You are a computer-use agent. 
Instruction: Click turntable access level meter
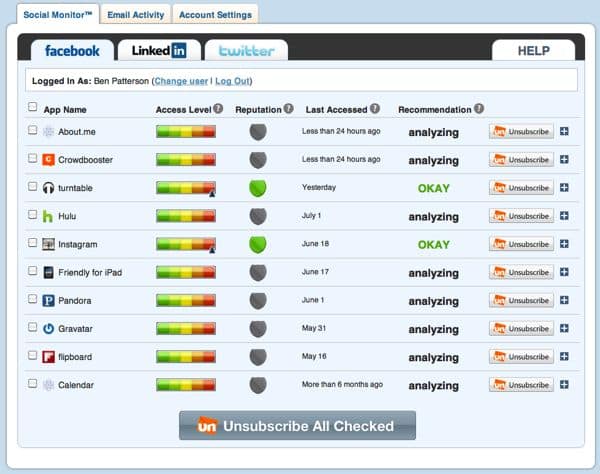(186, 188)
